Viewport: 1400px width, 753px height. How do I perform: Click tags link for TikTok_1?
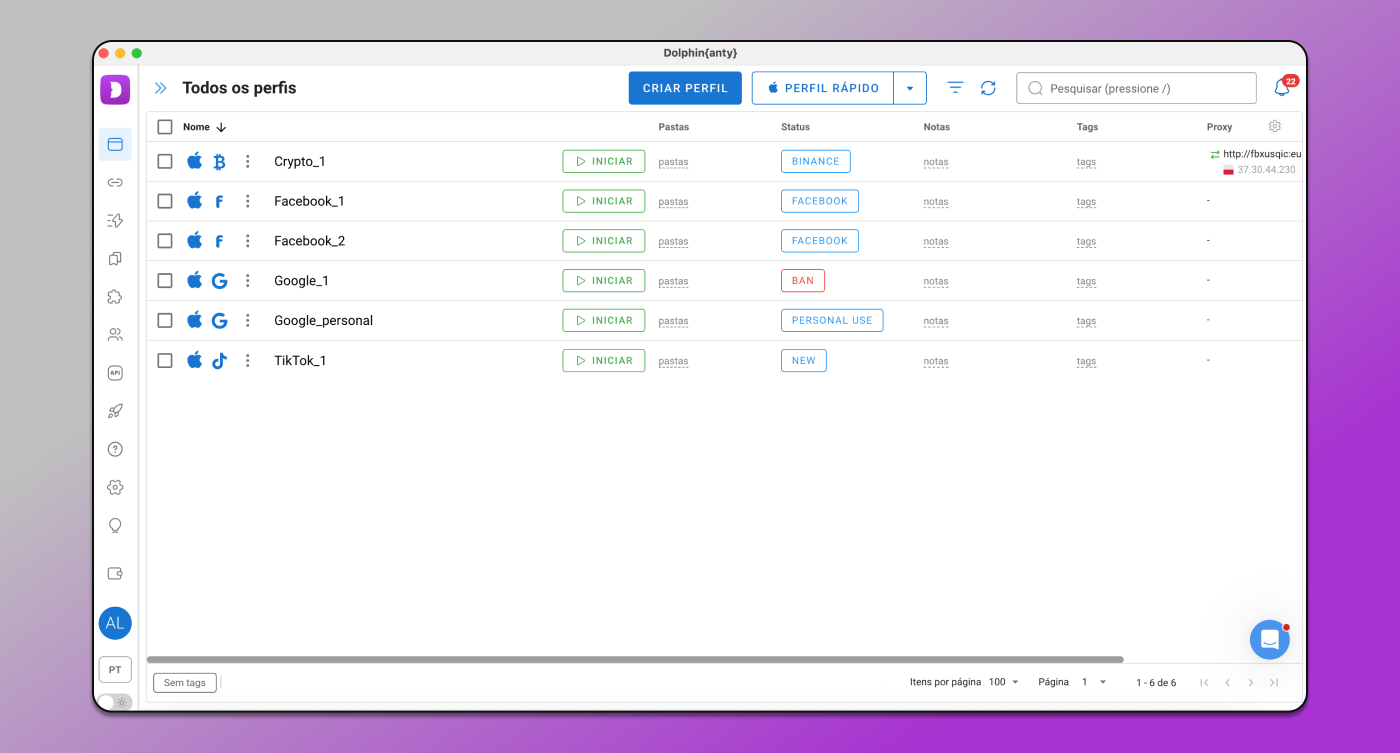click(x=1087, y=362)
